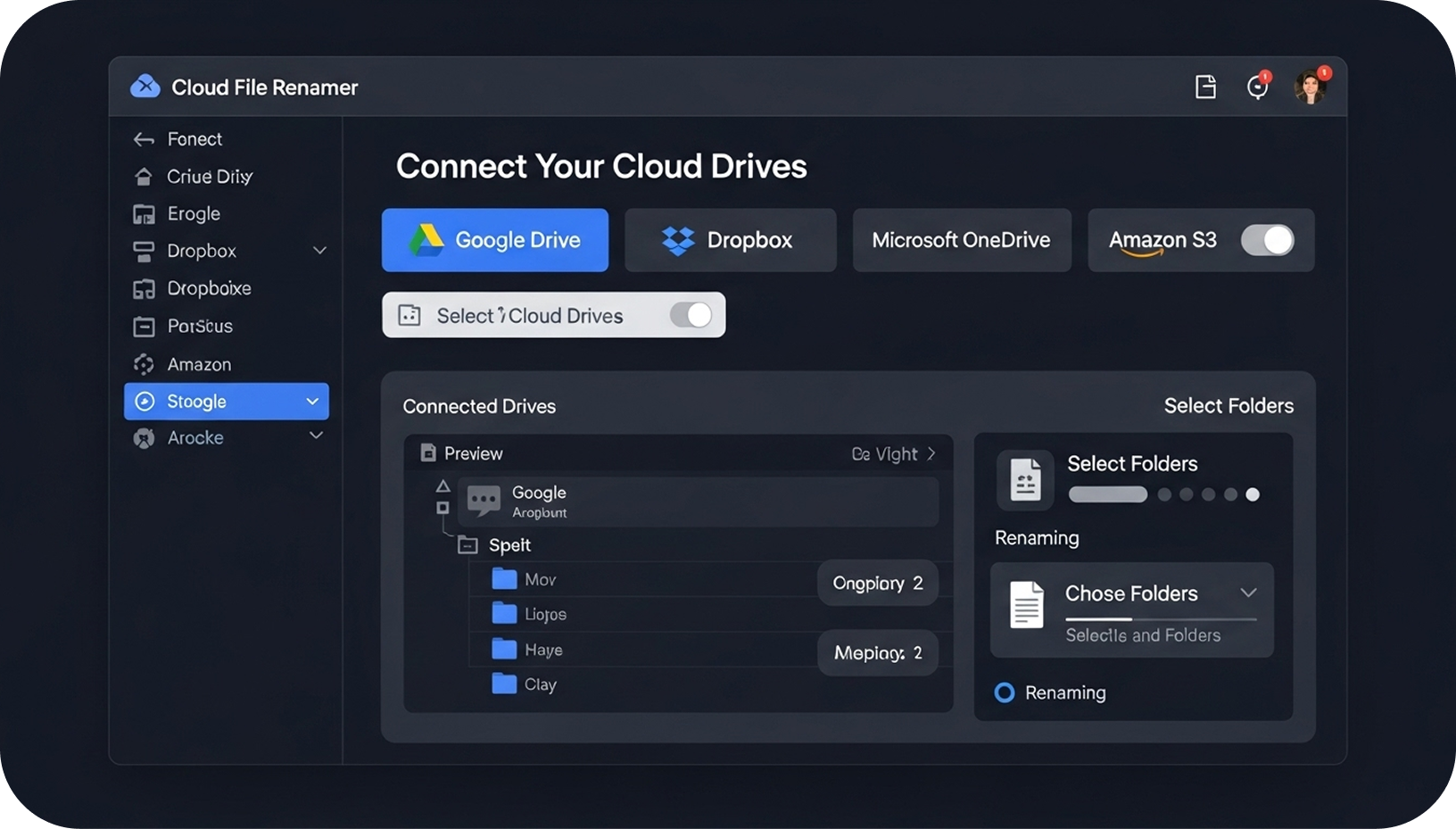Image resolution: width=1456 pixels, height=829 pixels.
Task: Click the Porscus sidebar icon
Action: pos(144,326)
